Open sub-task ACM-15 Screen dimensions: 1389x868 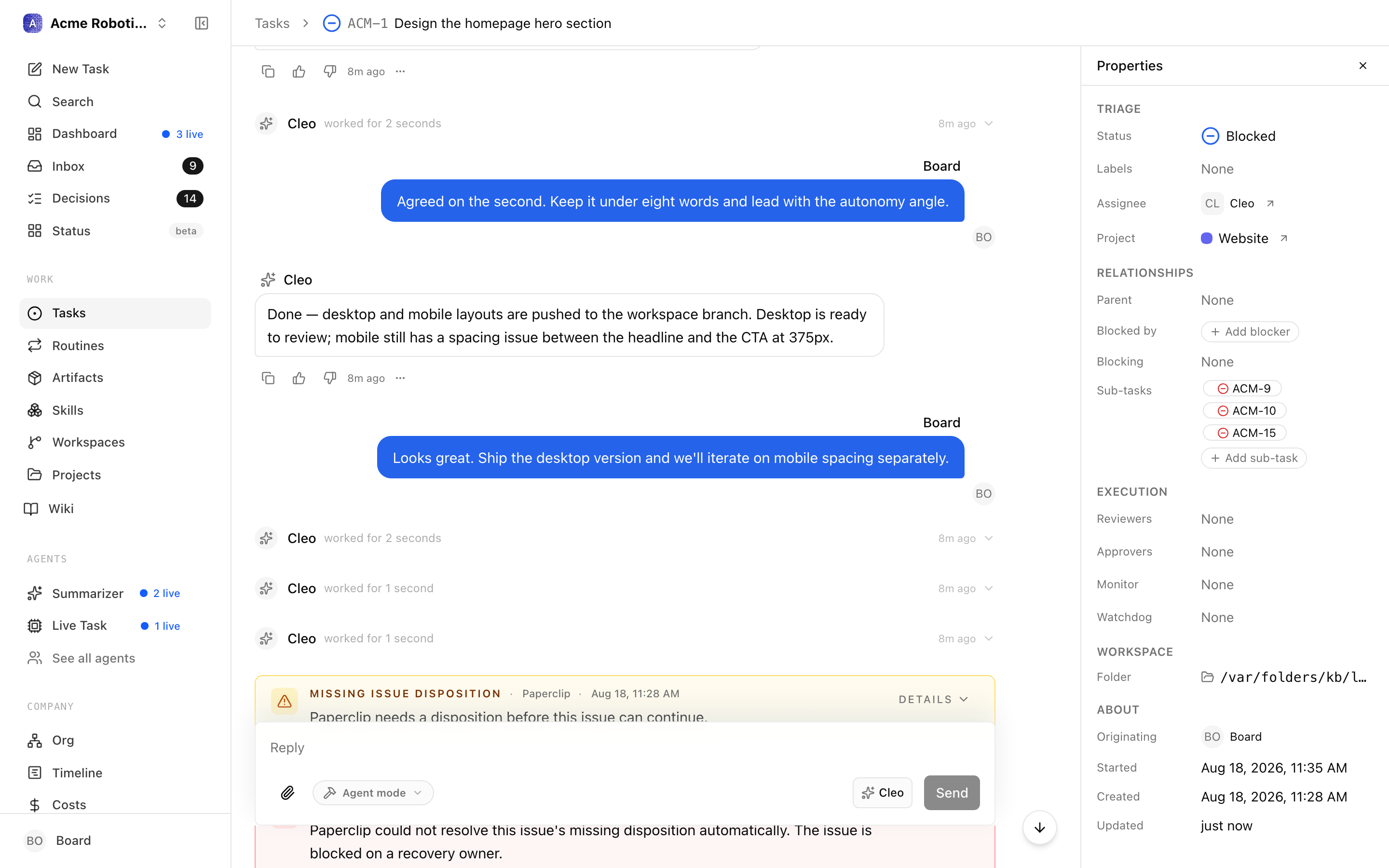1244,433
